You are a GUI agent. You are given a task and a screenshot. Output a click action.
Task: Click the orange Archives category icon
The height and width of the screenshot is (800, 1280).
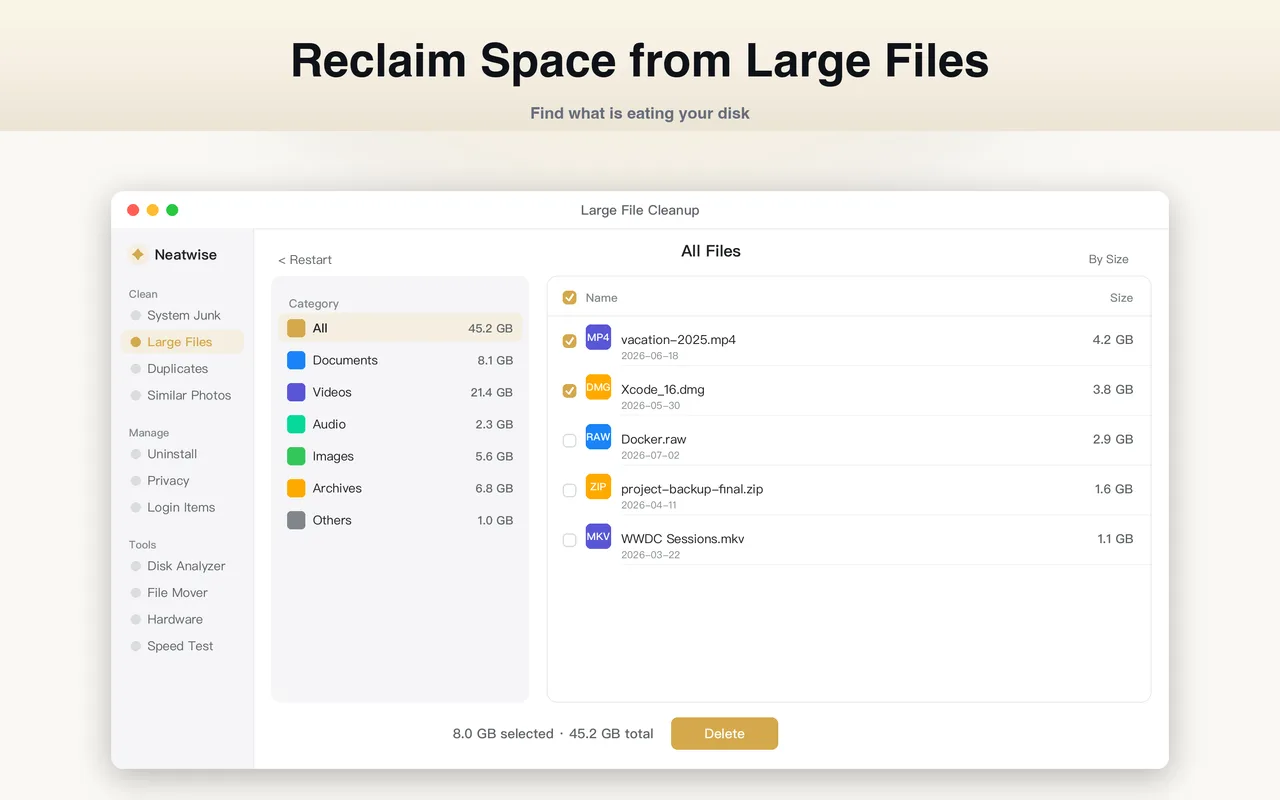tap(296, 488)
